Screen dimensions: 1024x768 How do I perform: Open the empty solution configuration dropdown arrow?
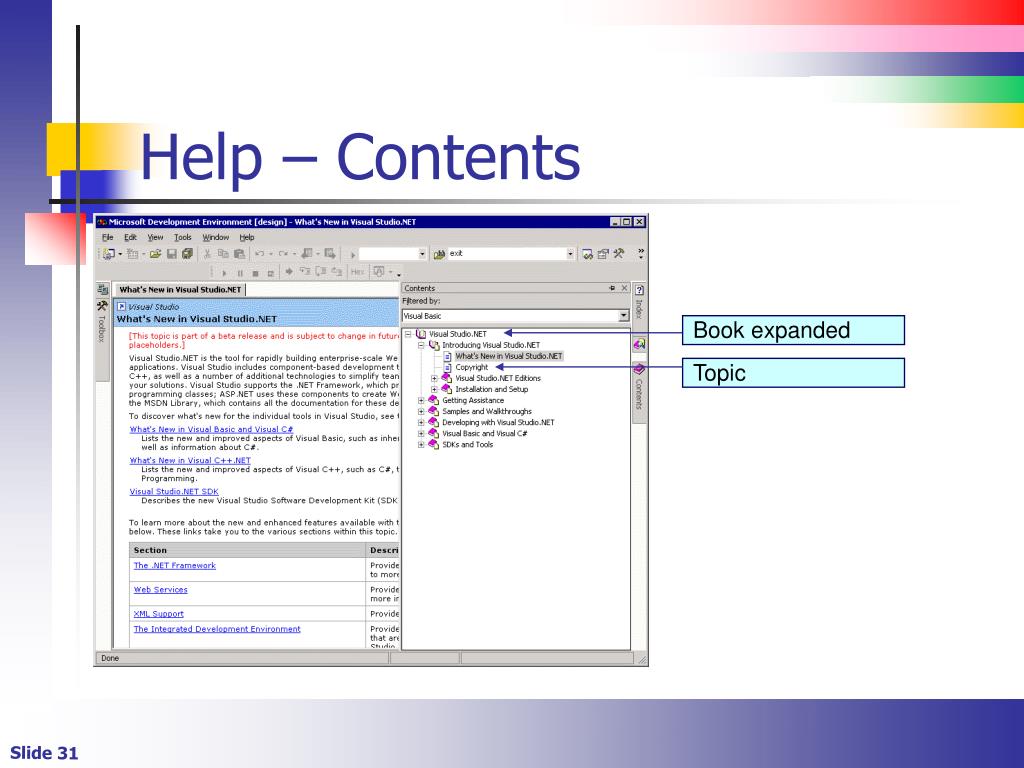(422, 254)
